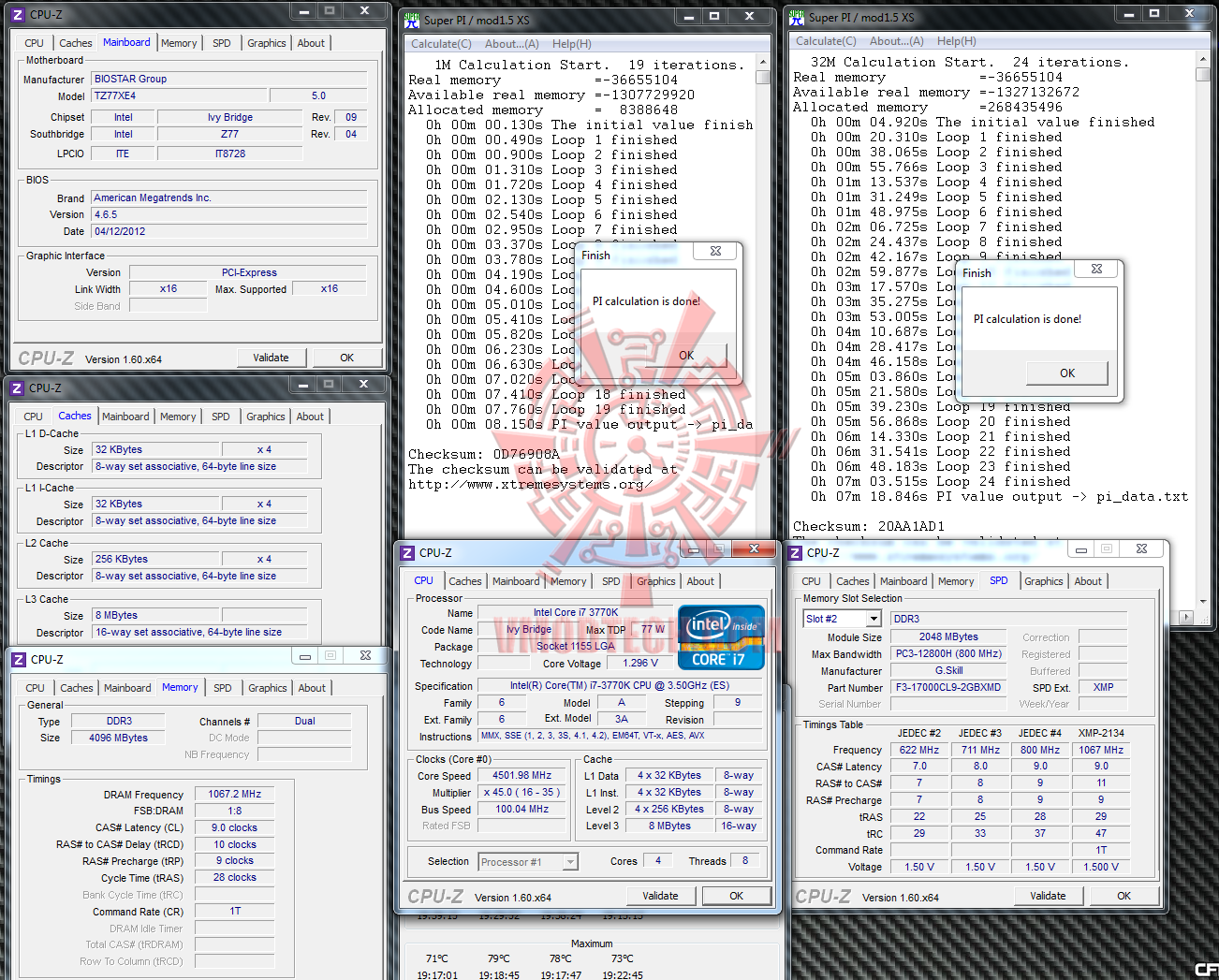The width and height of the screenshot is (1219, 980).
Task: Click OK at bottom of Core i7 Processor window
Action: (737, 896)
